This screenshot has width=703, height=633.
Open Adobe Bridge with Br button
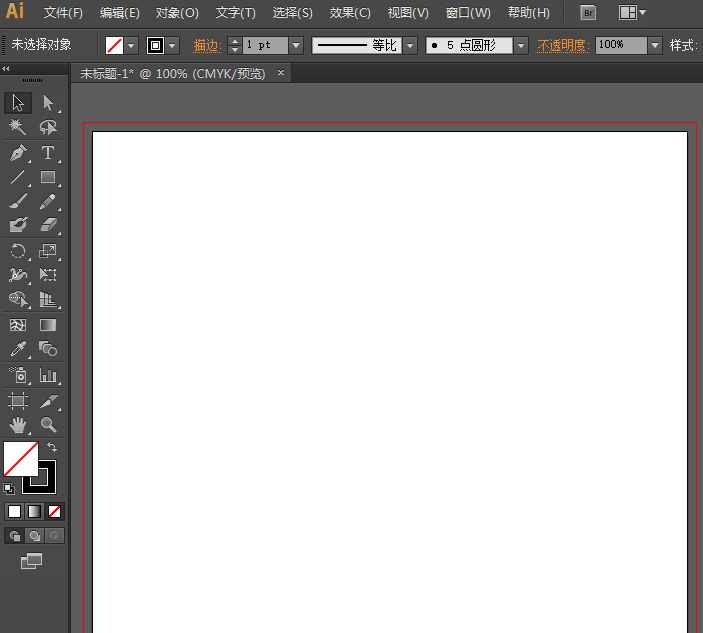(588, 13)
